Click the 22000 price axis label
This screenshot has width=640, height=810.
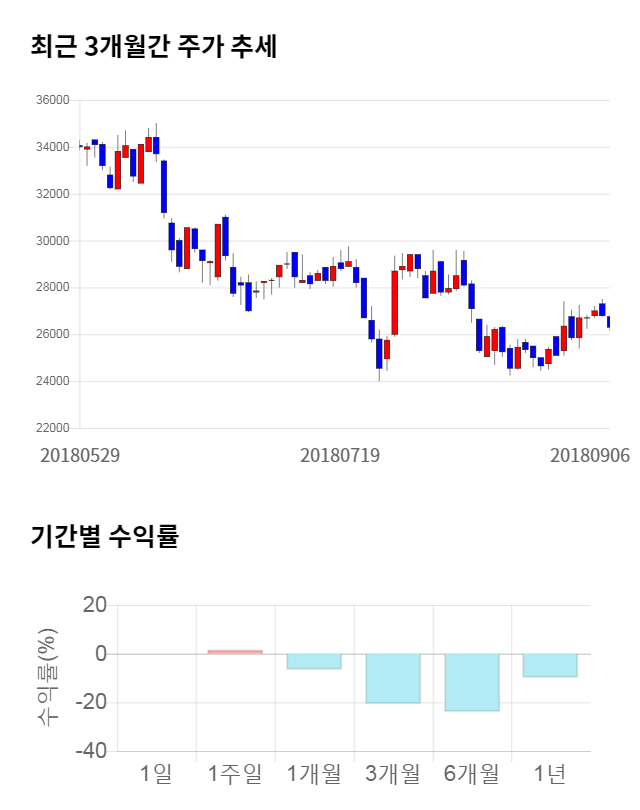51,428
